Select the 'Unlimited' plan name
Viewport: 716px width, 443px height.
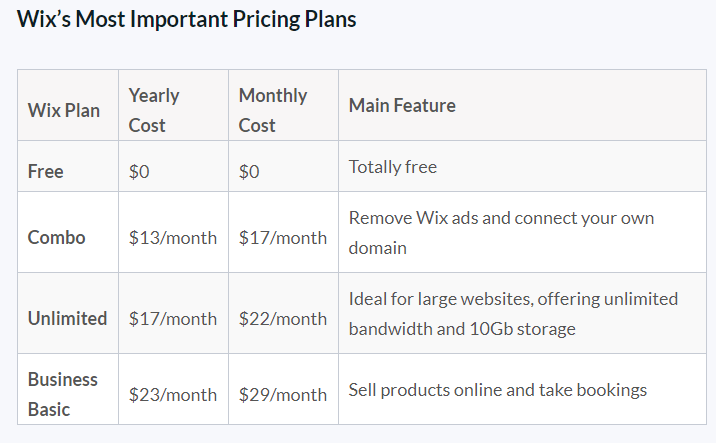68,318
